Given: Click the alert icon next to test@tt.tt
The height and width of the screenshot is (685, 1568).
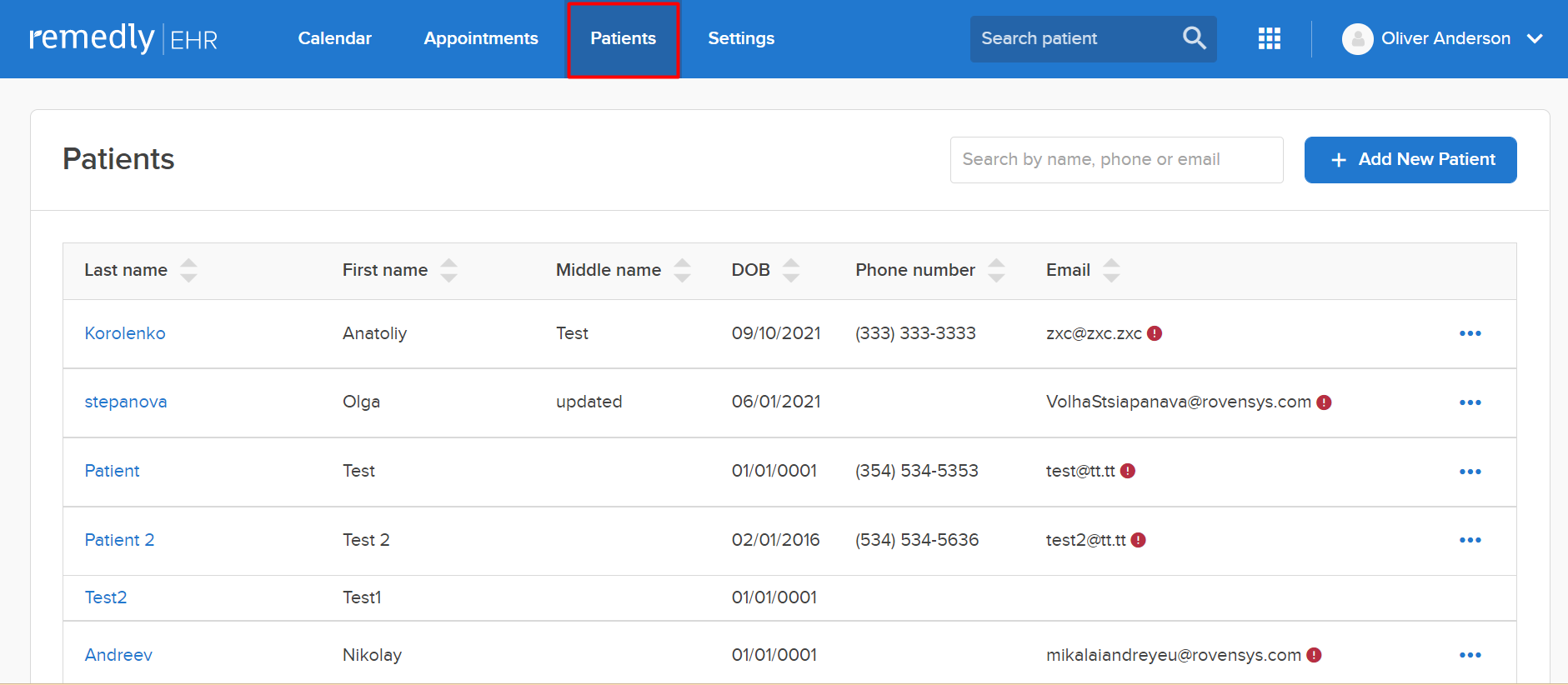Looking at the screenshot, I should 1128,471.
